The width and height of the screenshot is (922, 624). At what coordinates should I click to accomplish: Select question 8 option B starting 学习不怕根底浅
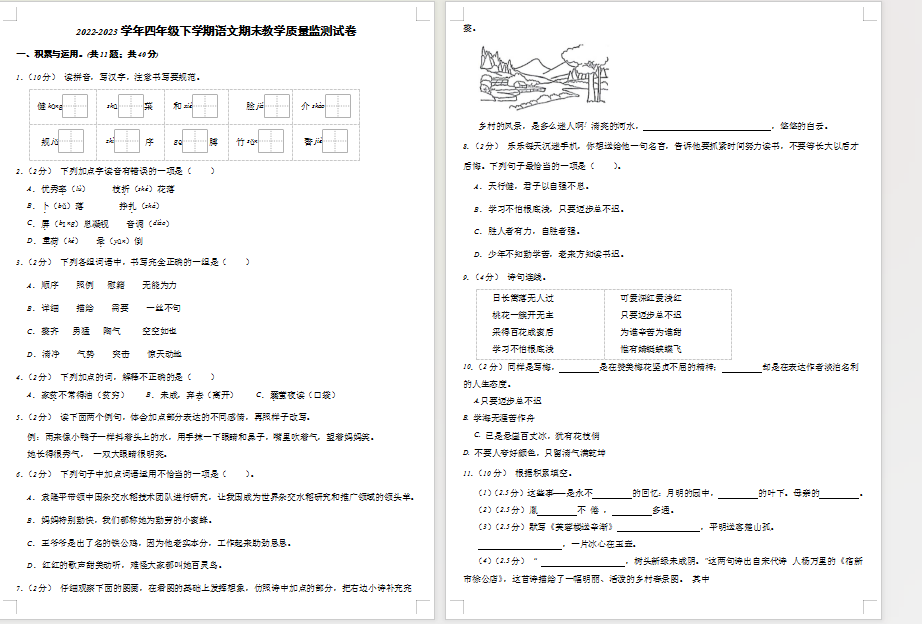point(549,209)
